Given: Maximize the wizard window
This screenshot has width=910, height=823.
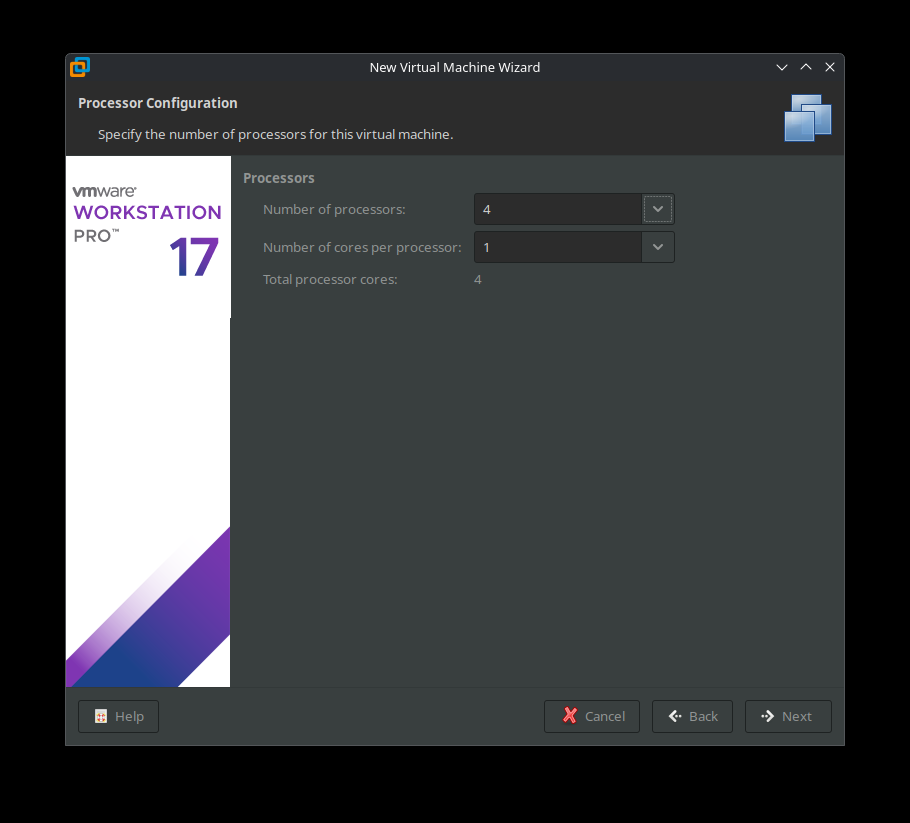Looking at the screenshot, I should click(x=806, y=67).
